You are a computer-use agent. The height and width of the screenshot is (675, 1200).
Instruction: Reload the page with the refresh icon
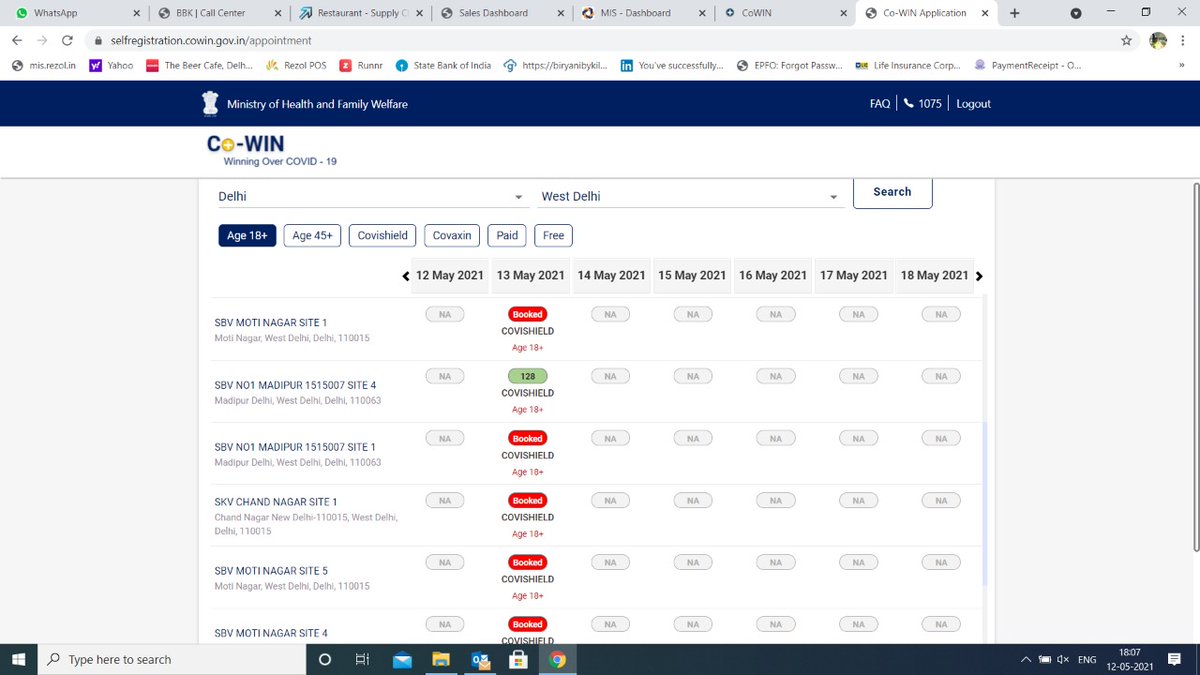[x=67, y=40]
